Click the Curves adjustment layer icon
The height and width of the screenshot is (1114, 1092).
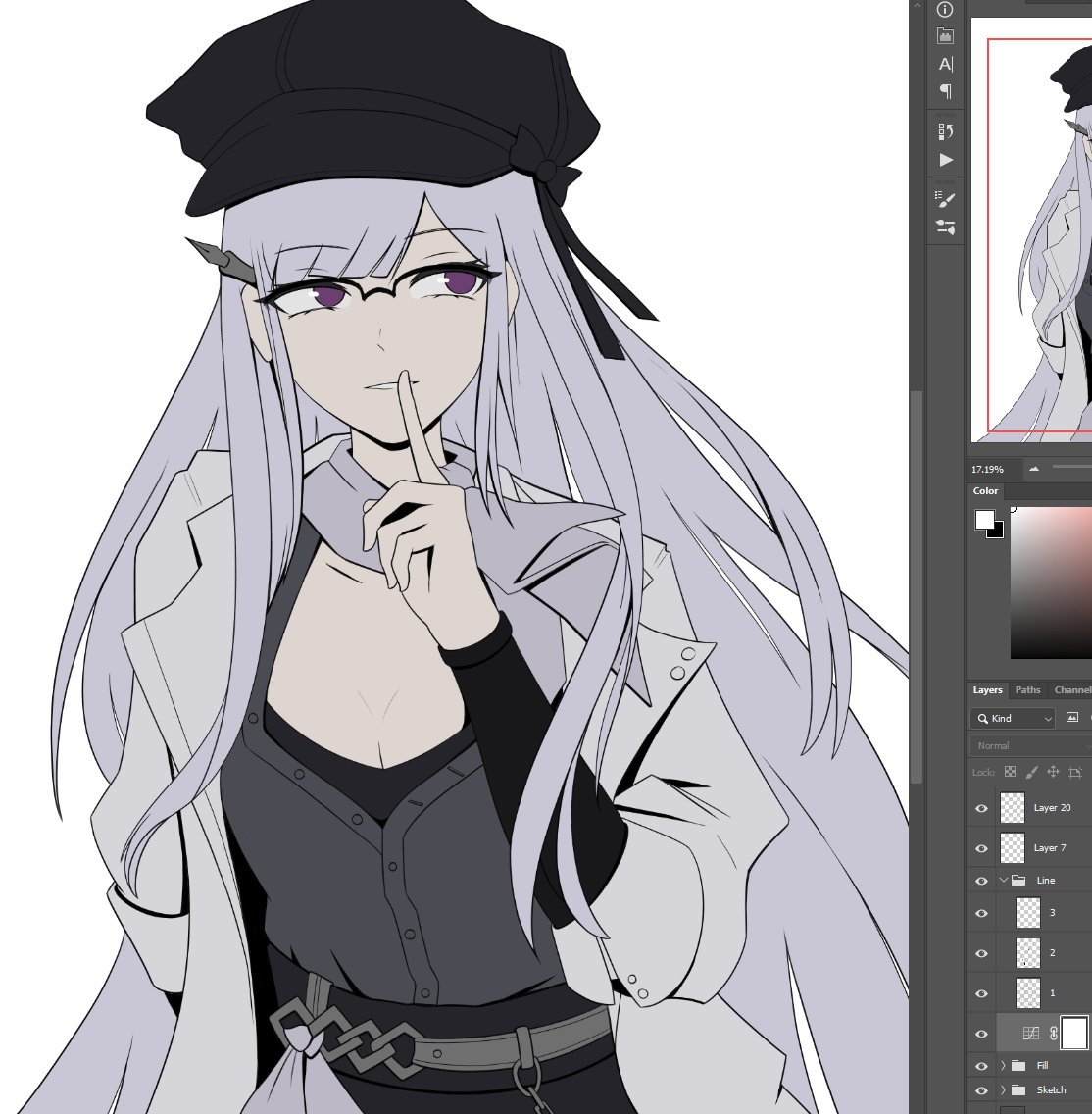(x=1031, y=1034)
